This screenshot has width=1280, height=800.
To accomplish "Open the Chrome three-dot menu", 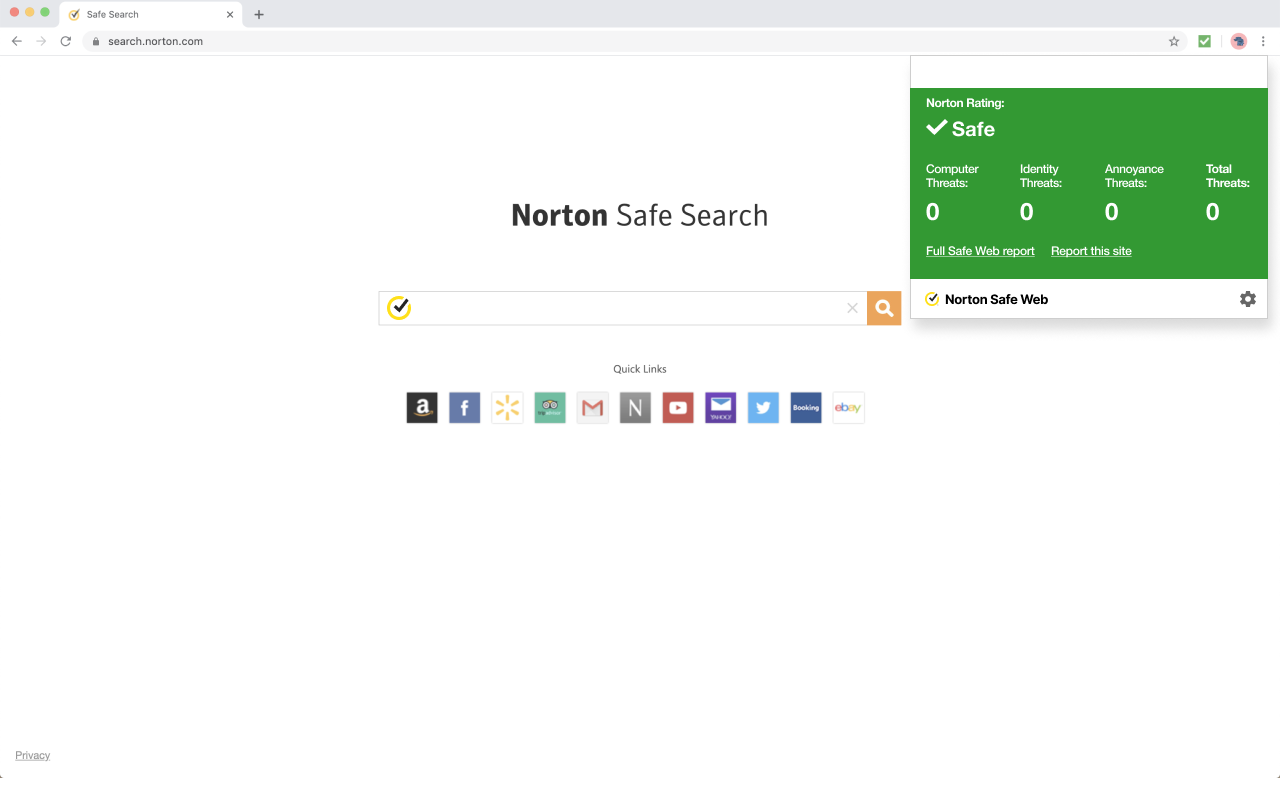I will click(x=1263, y=41).
